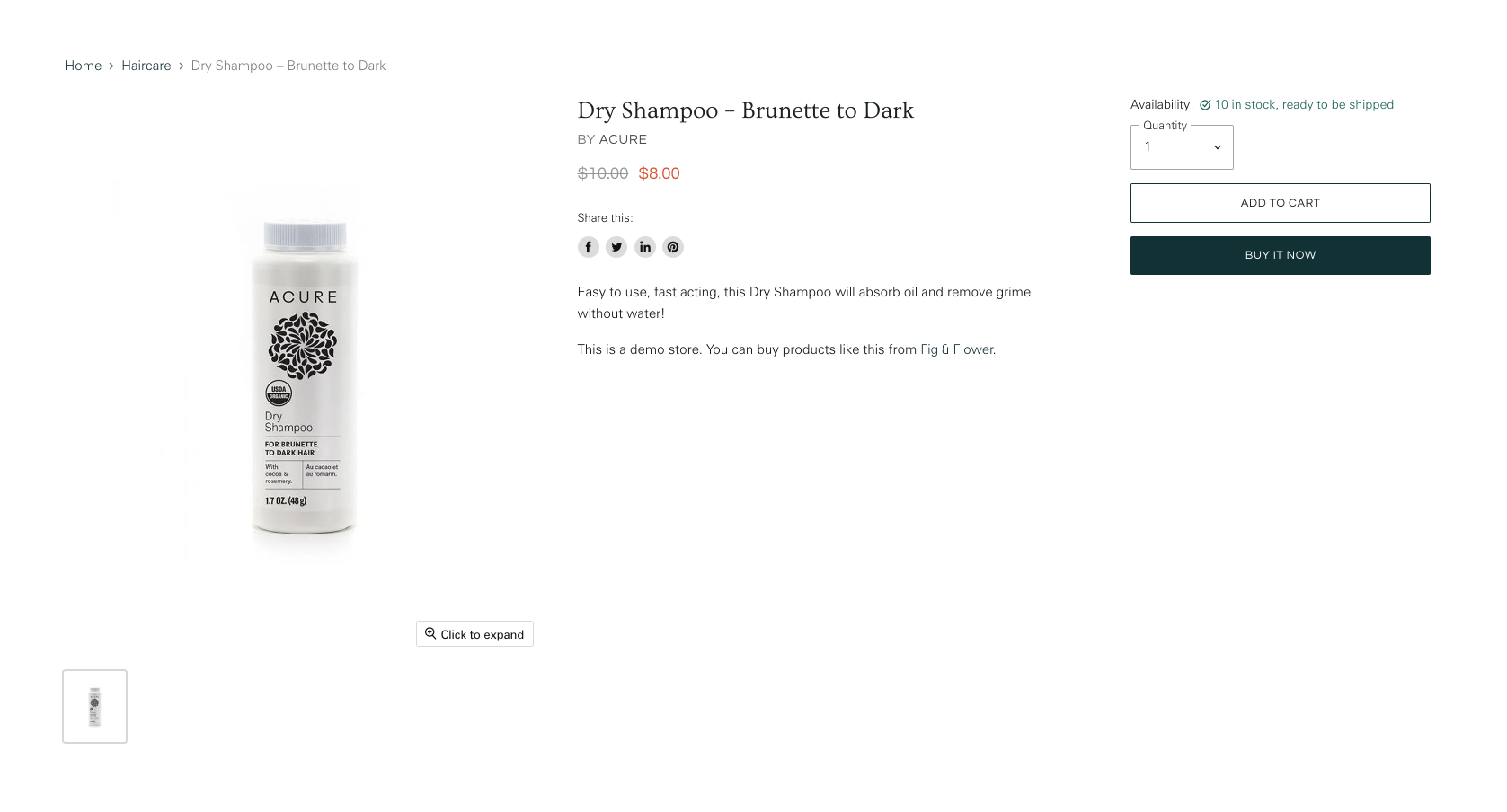
Task: Open the ACURE brand link
Action: [x=624, y=139]
